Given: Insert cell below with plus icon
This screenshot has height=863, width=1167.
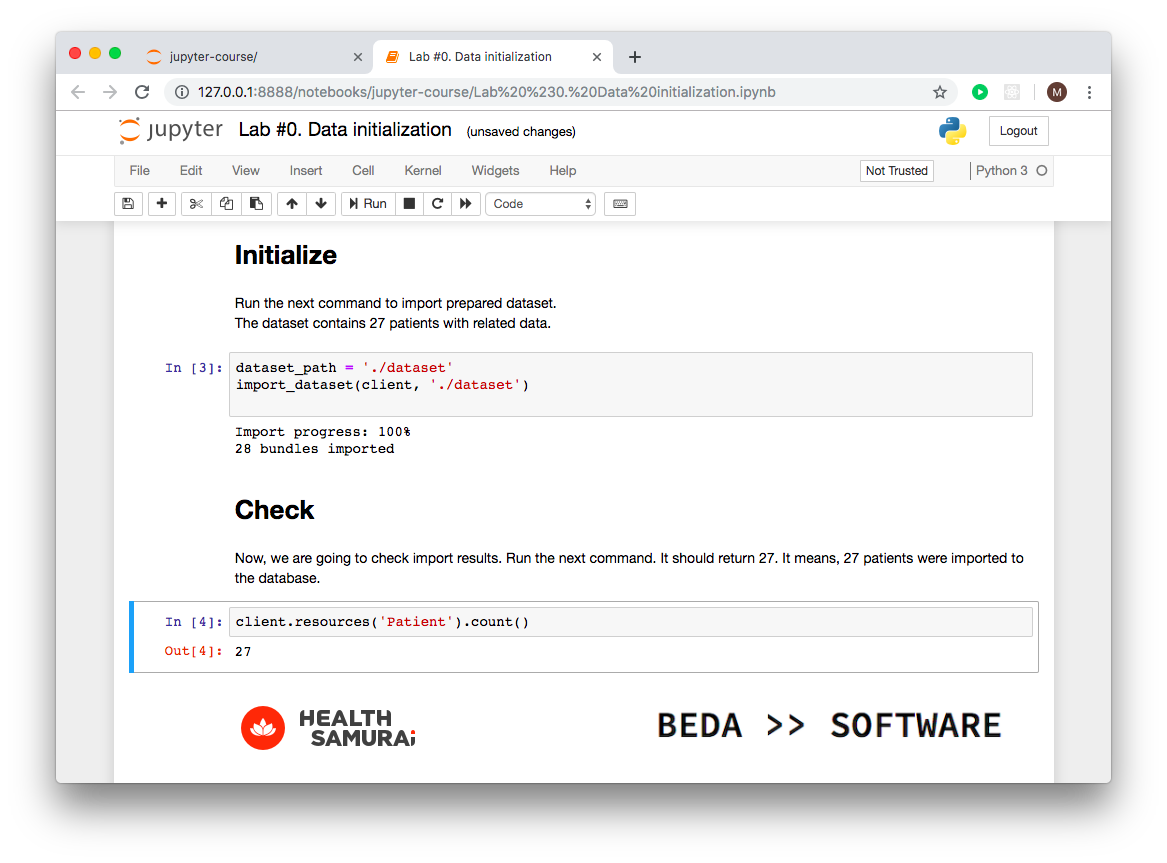Looking at the screenshot, I should (x=162, y=204).
